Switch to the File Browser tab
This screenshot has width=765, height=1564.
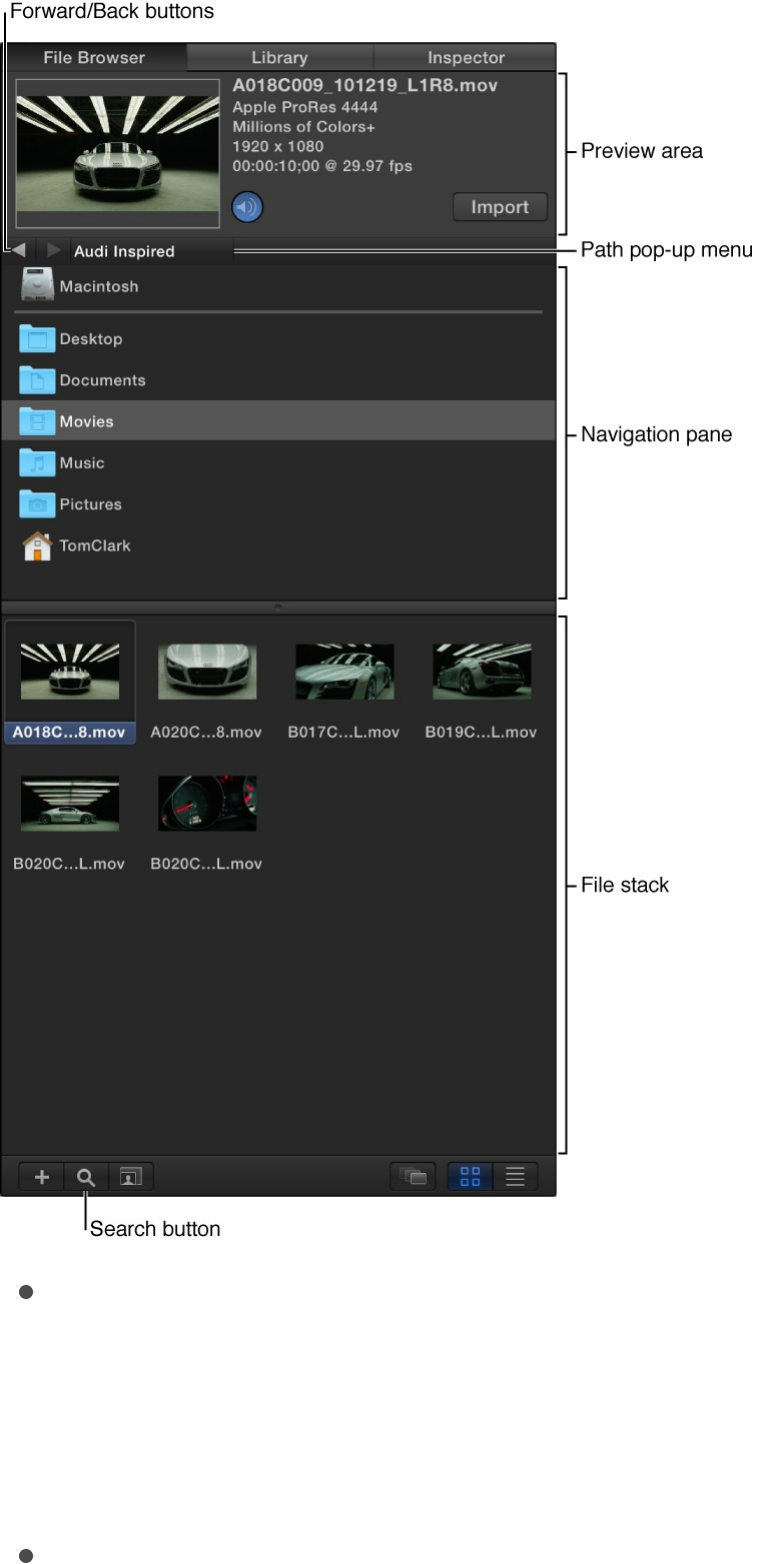(x=94, y=57)
